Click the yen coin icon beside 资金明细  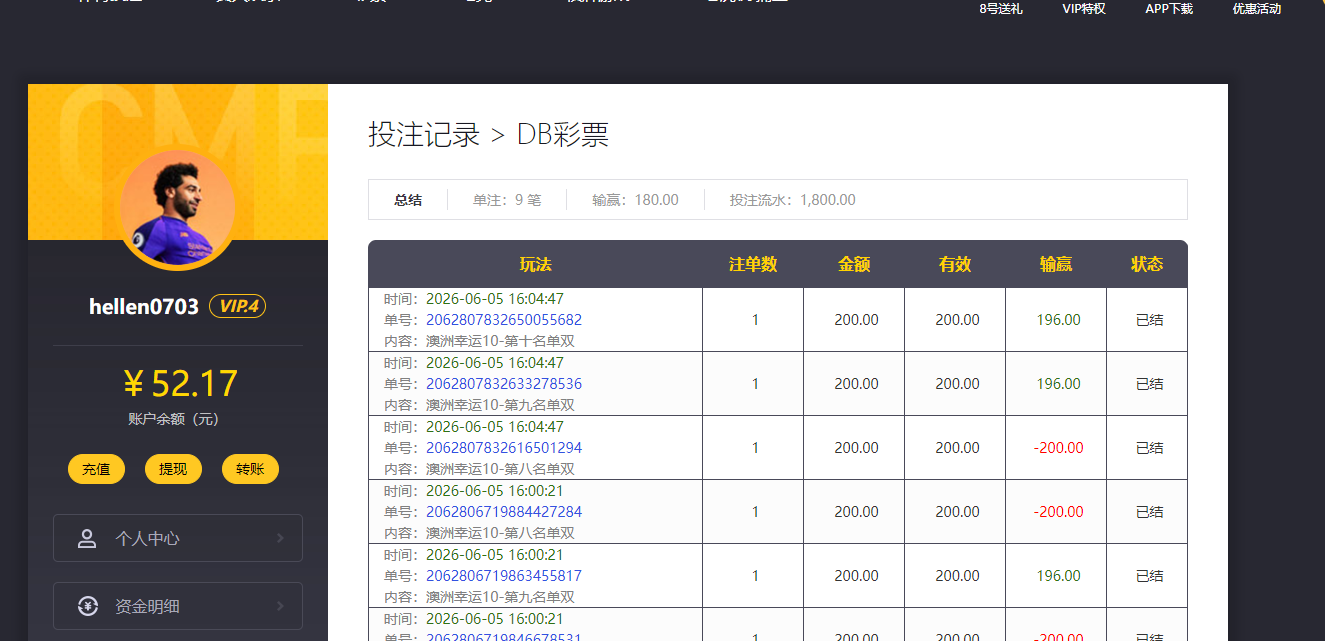(x=87, y=607)
